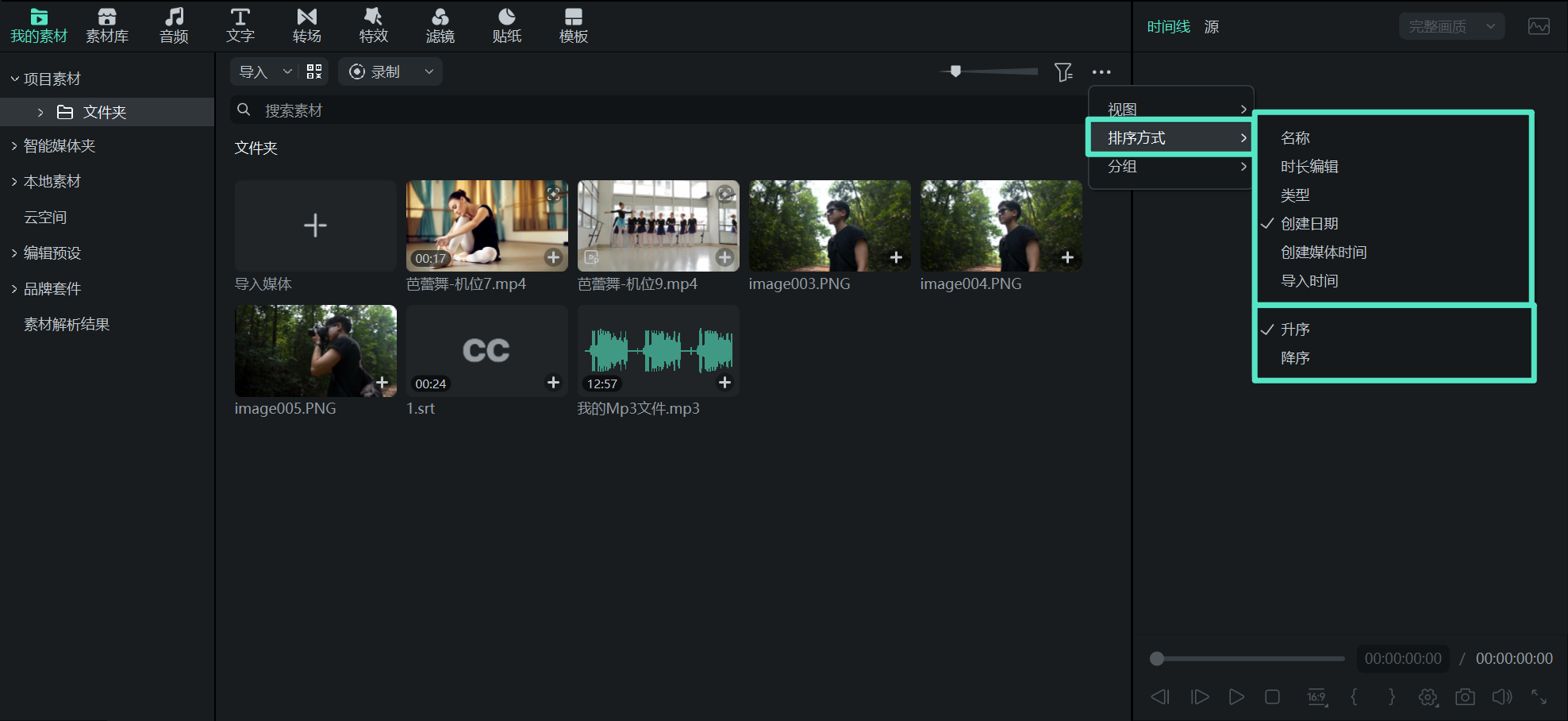The image size is (1568, 721).
Task: Adjust the thumbnail size slider
Action: [990, 71]
